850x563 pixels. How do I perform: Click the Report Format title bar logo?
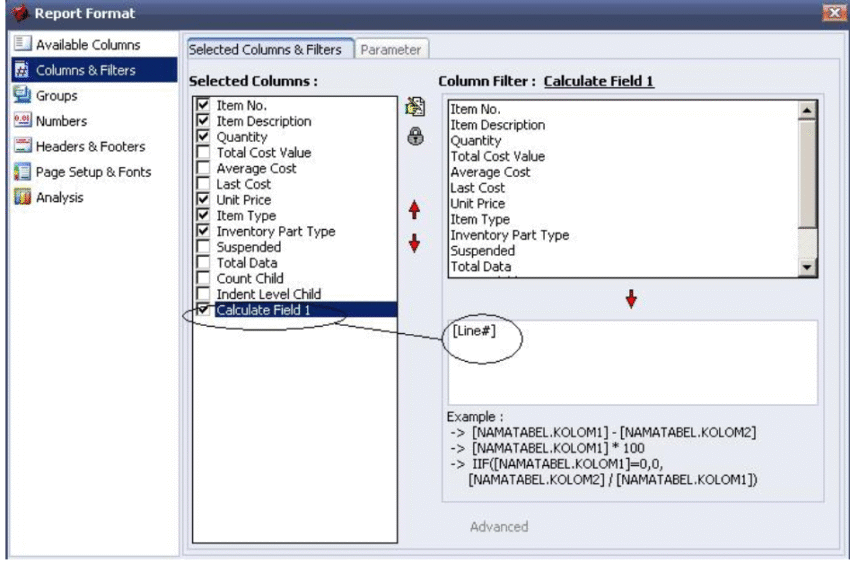click(19, 13)
